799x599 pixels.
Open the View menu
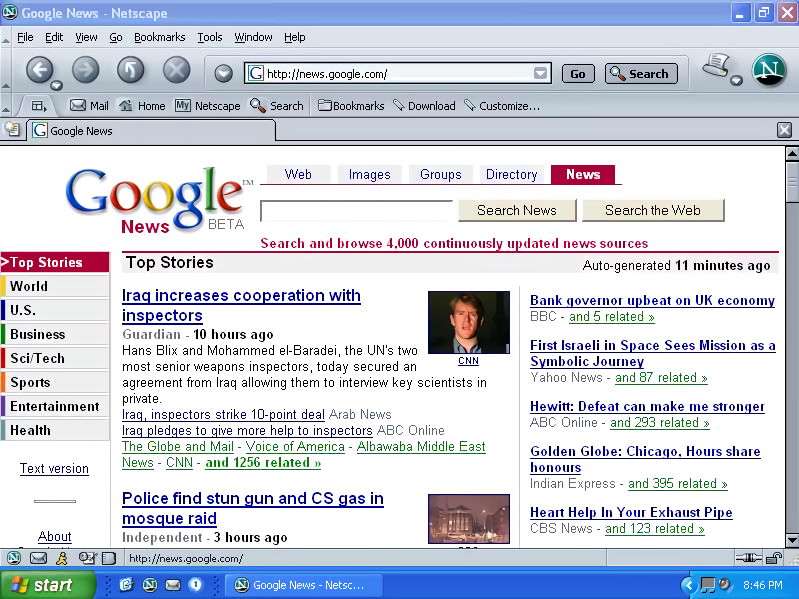[86, 37]
